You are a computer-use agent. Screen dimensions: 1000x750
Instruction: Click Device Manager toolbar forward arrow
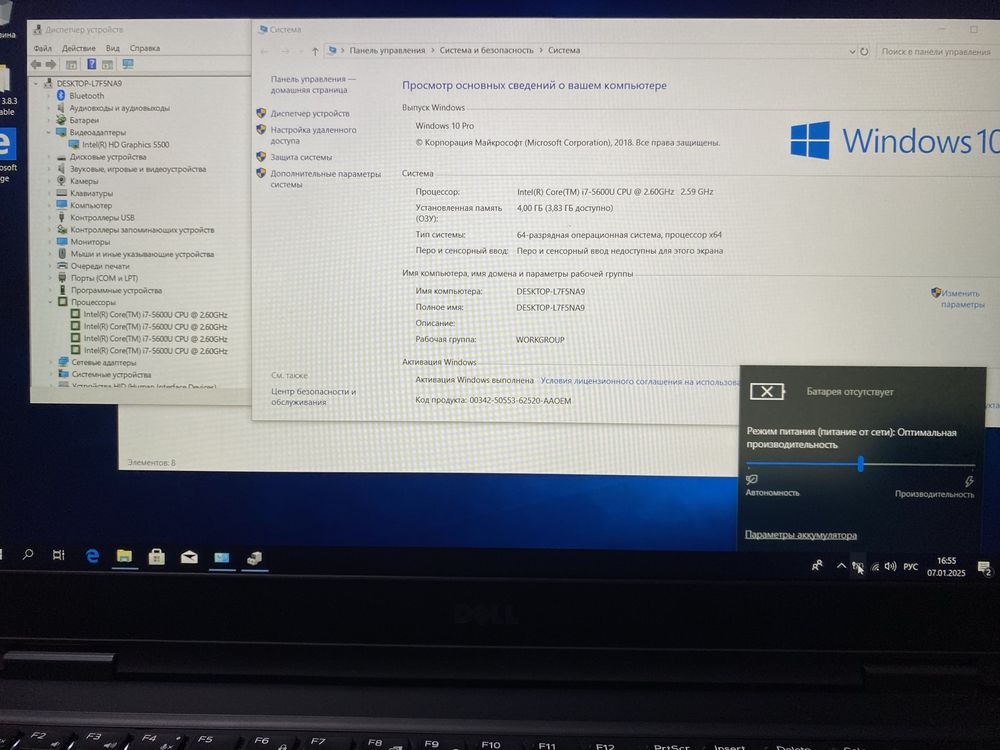[x=51, y=64]
